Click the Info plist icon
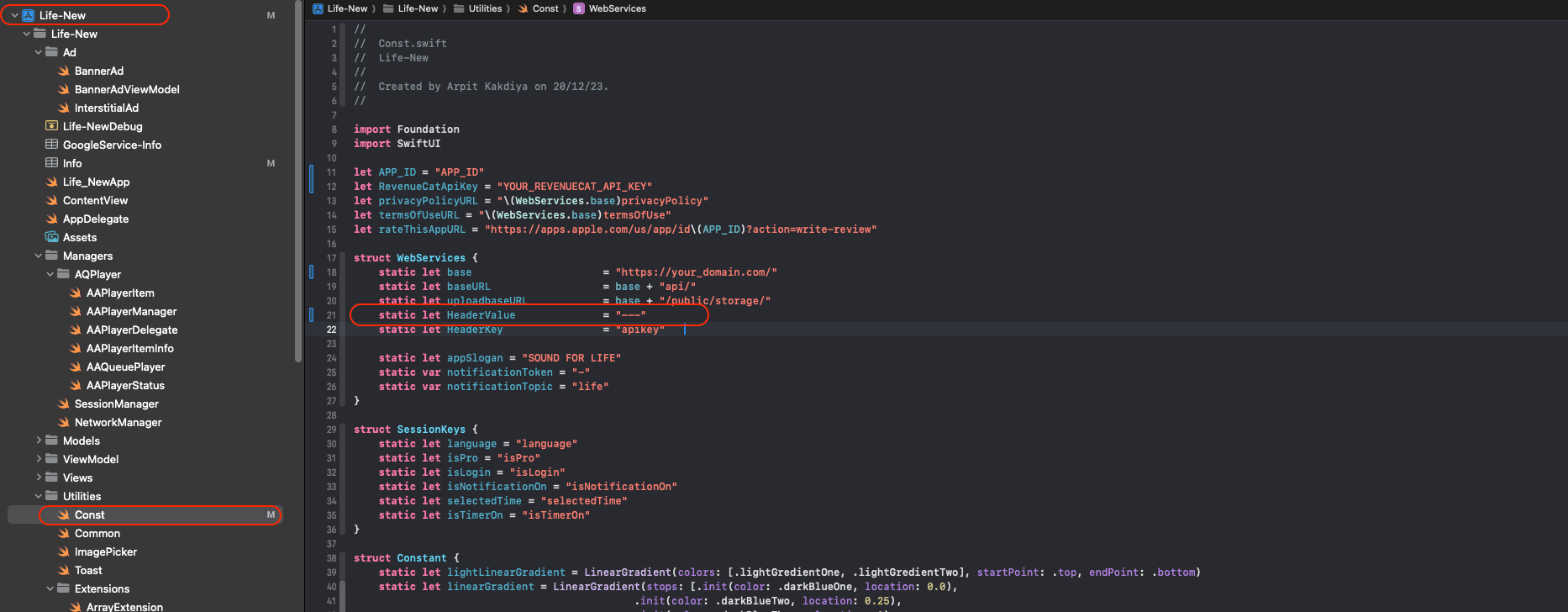The image size is (1568, 612). pyautogui.click(x=51, y=163)
